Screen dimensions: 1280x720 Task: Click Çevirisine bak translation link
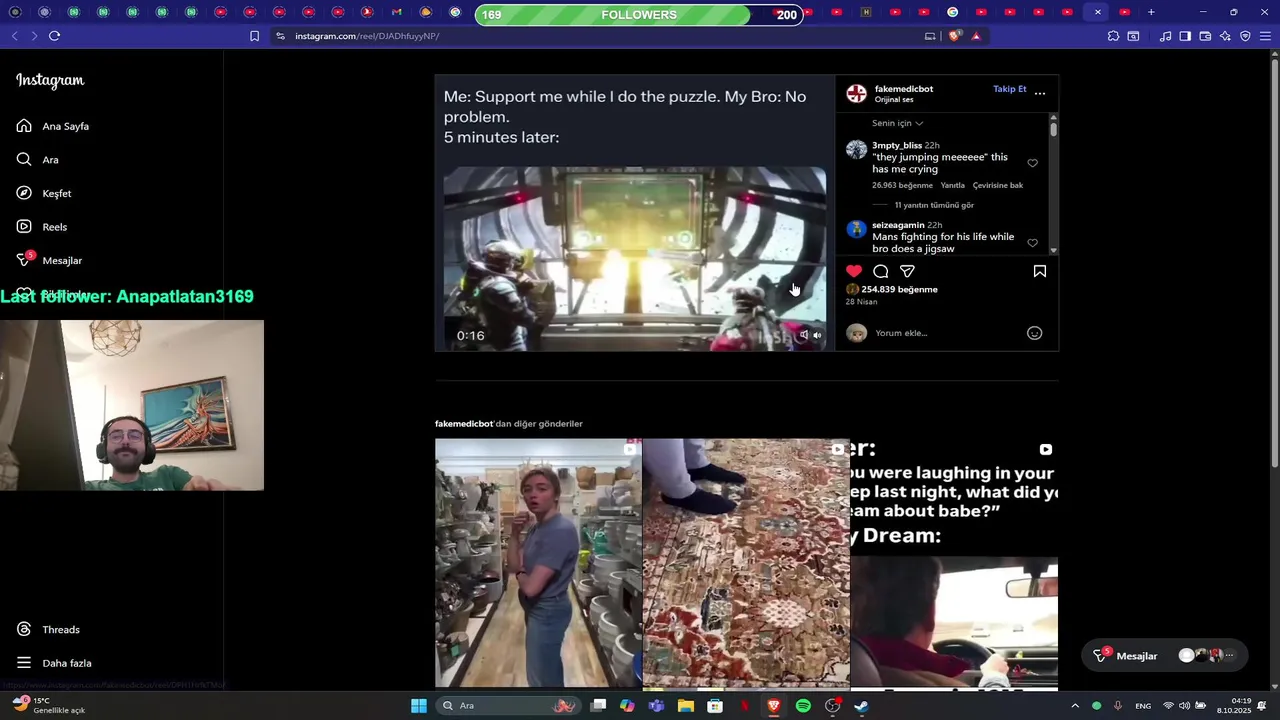click(x=998, y=185)
